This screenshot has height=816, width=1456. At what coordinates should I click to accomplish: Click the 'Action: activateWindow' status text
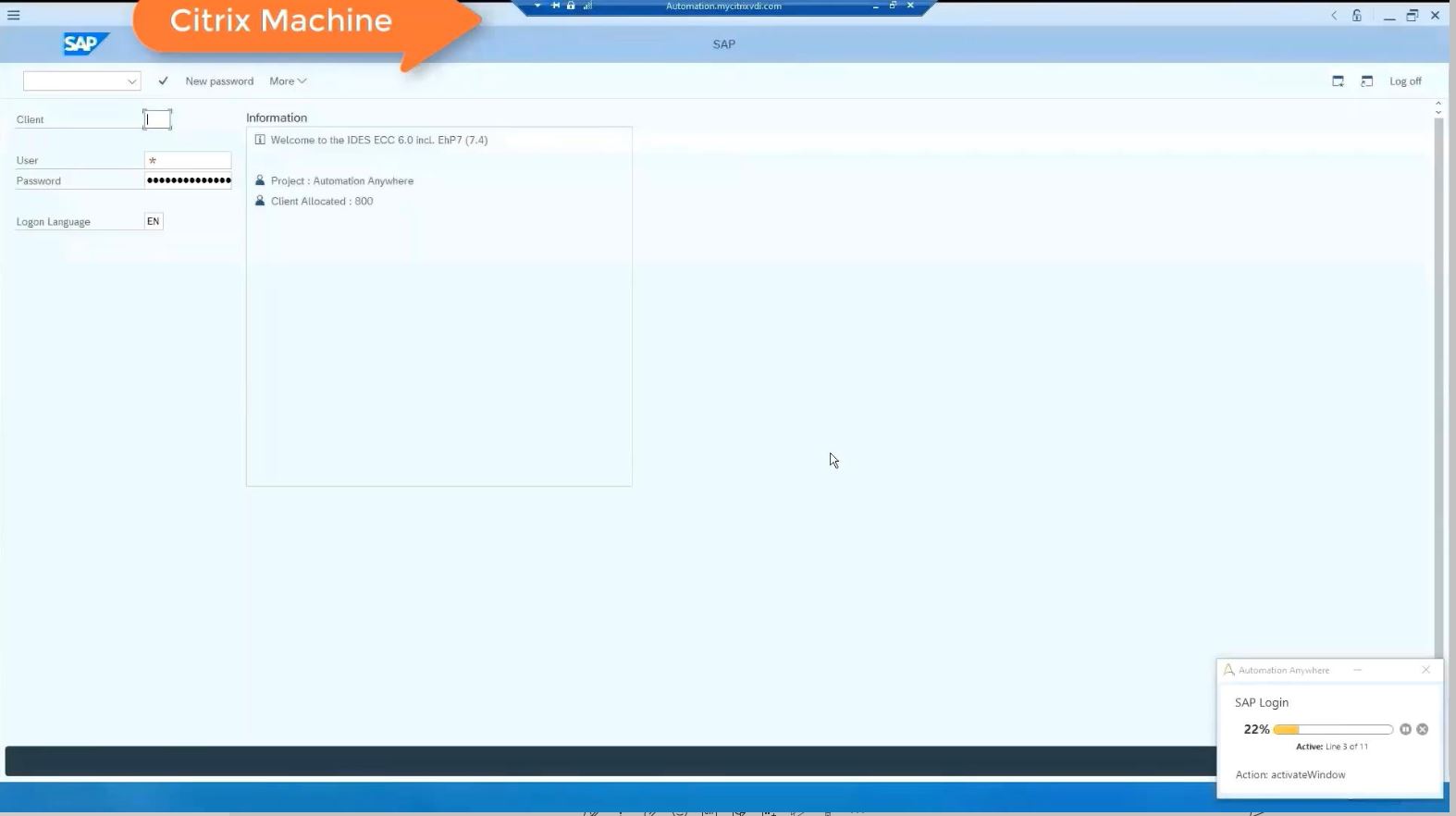(x=1290, y=774)
